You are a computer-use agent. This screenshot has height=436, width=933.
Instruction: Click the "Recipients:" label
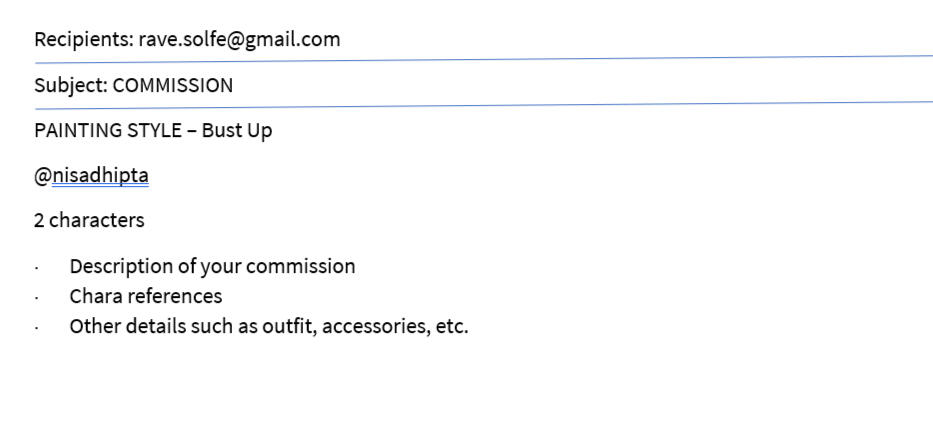point(84,39)
